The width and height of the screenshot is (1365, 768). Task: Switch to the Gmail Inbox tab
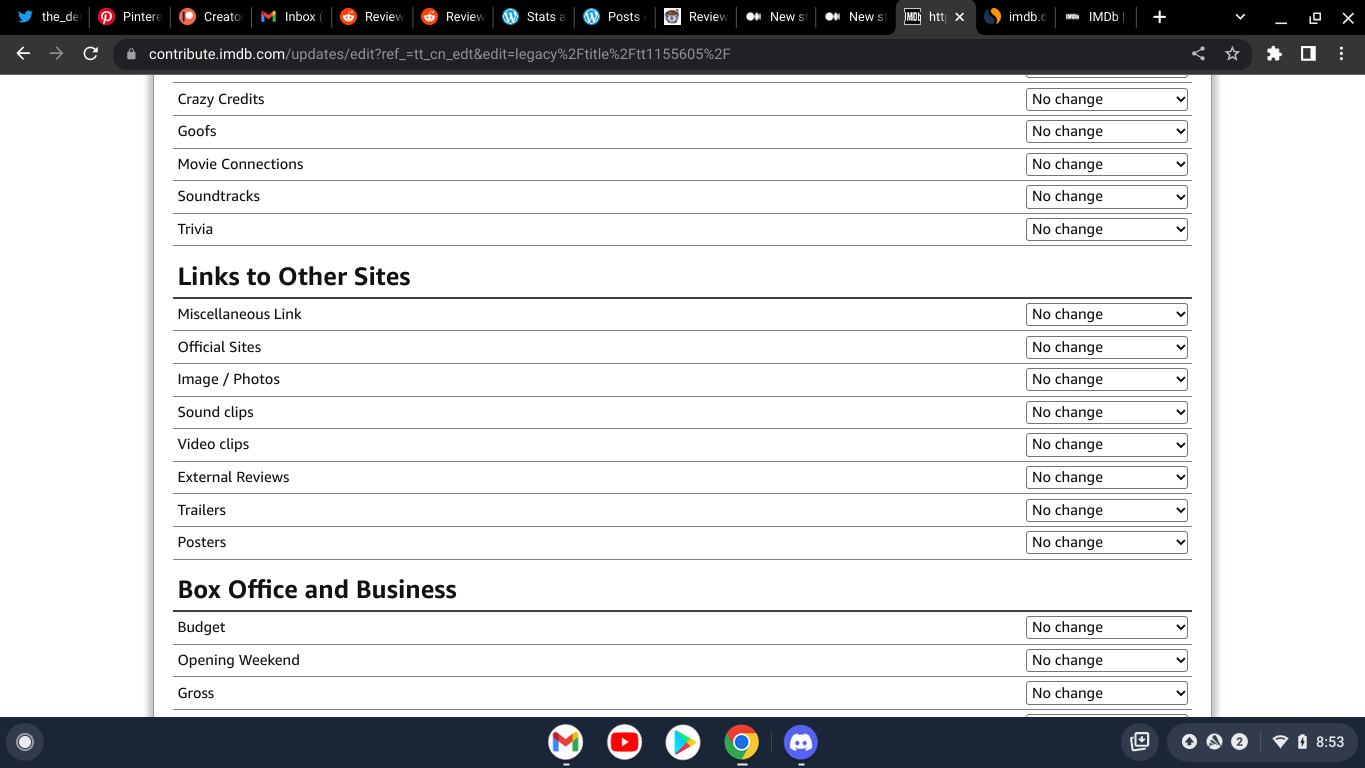[290, 17]
